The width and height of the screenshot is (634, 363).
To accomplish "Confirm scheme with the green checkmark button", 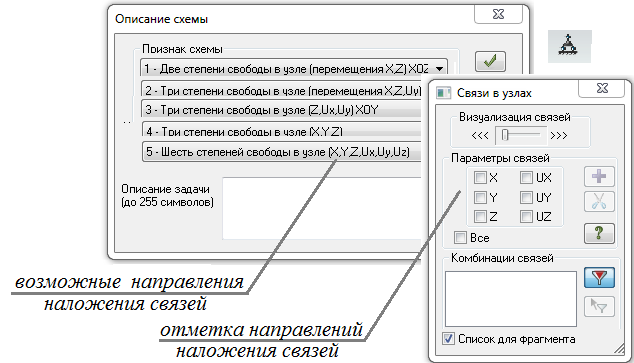I will pyautogui.click(x=490, y=61).
